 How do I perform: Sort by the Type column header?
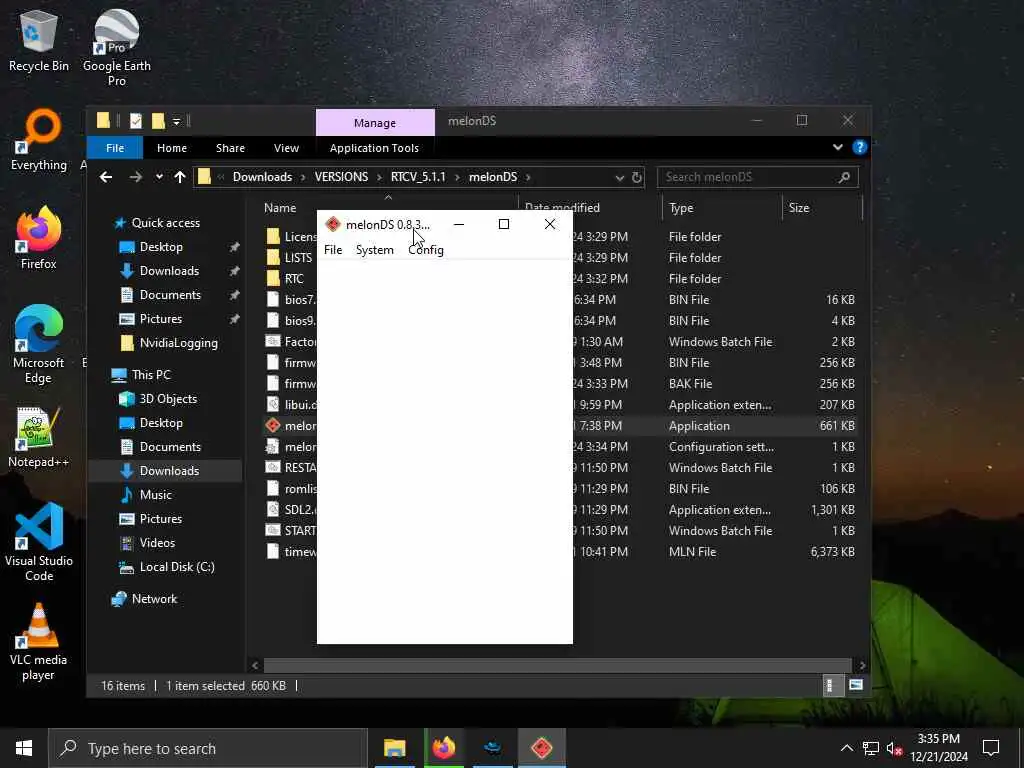(681, 208)
